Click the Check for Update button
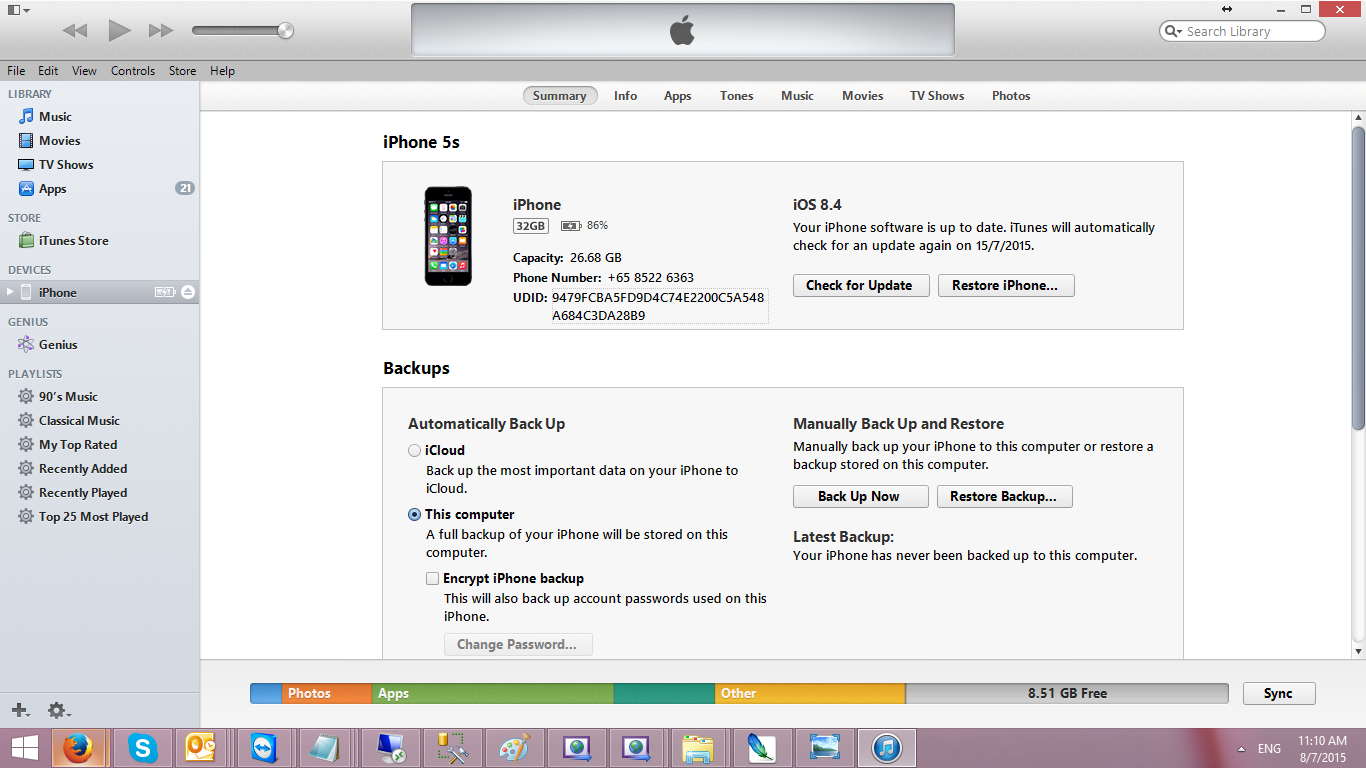The height and width of the screenshot is (768, 1366). (x=859, y=286)
